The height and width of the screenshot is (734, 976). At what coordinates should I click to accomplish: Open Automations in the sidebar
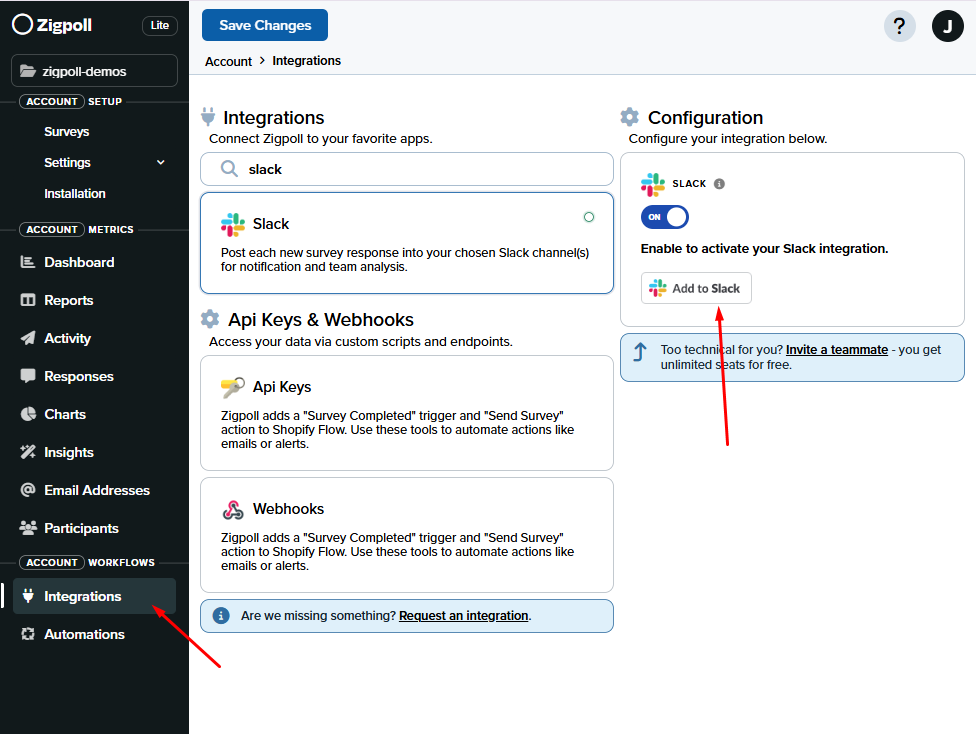click(x=84, y=634)
